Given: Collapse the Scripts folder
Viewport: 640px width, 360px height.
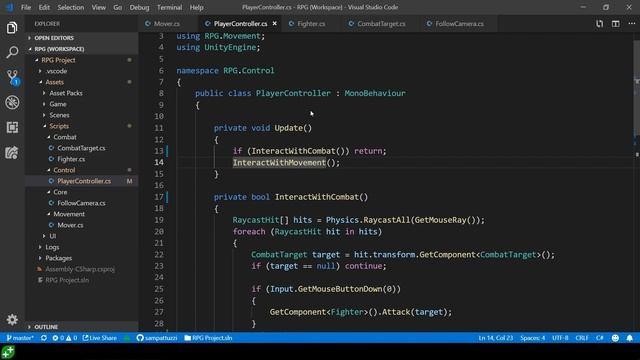Looking at the screenshot, I should click(82, 126).
